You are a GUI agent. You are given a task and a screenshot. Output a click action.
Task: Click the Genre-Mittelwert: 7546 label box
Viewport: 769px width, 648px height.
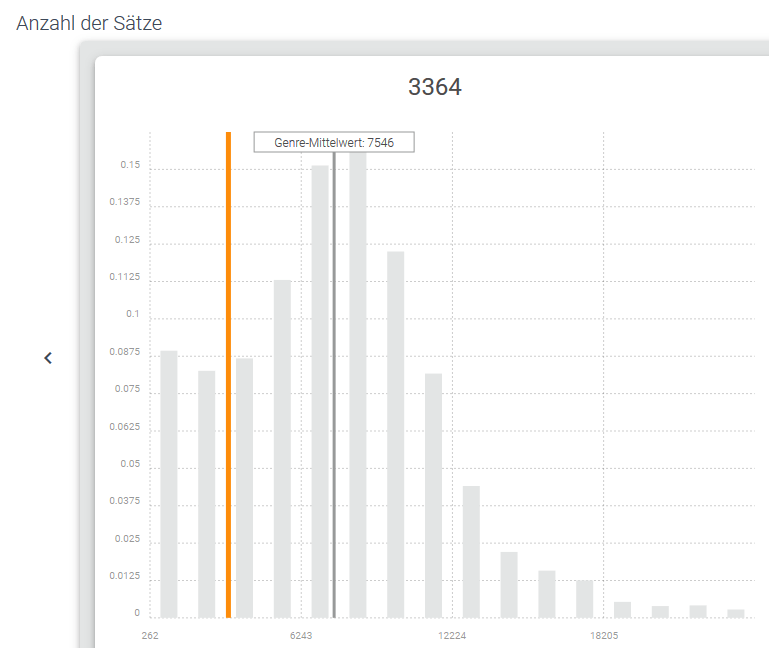pos(334,143)
